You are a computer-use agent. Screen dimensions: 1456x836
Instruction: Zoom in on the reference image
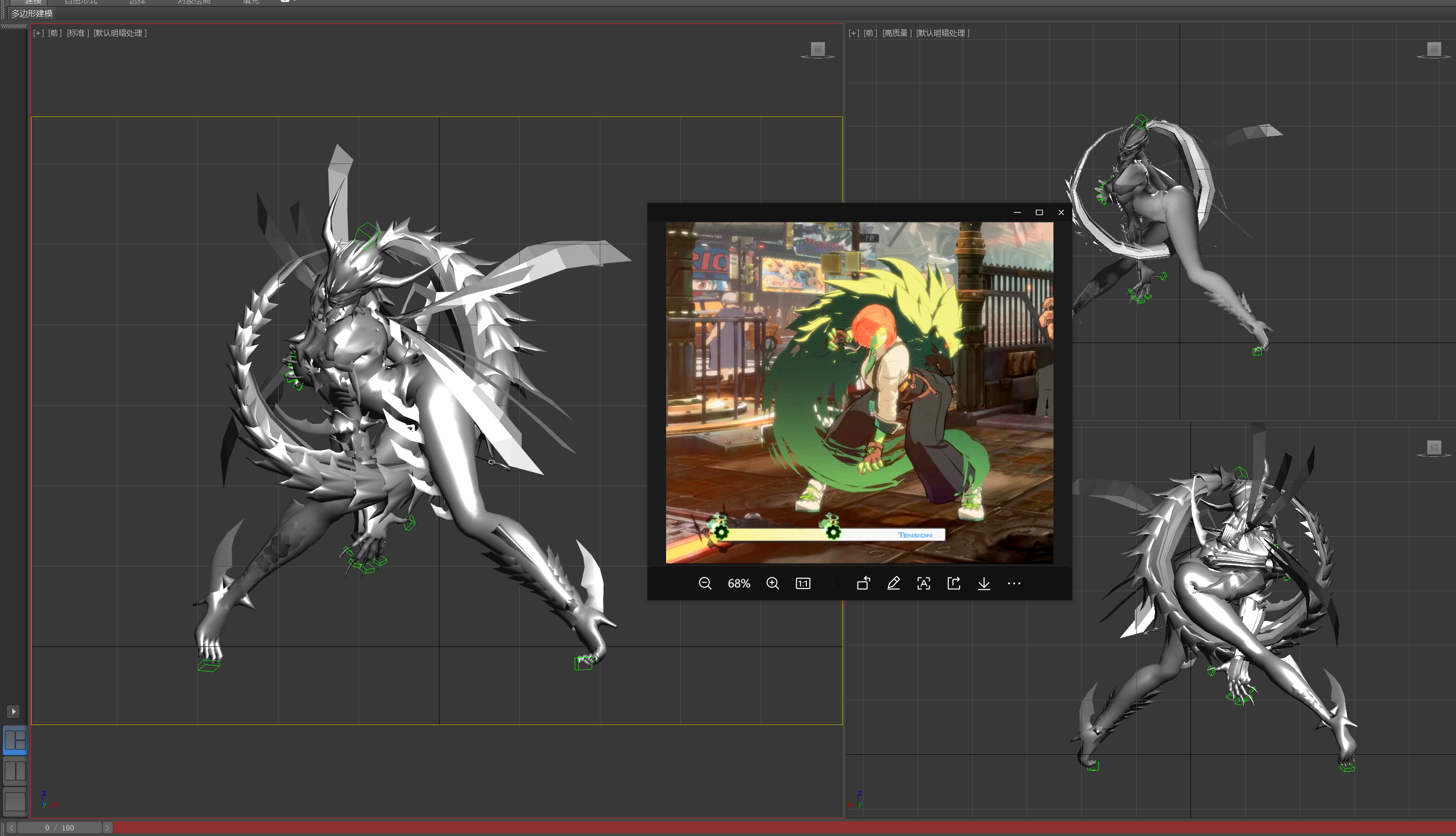pyautogui.click(x=773, y=583)
